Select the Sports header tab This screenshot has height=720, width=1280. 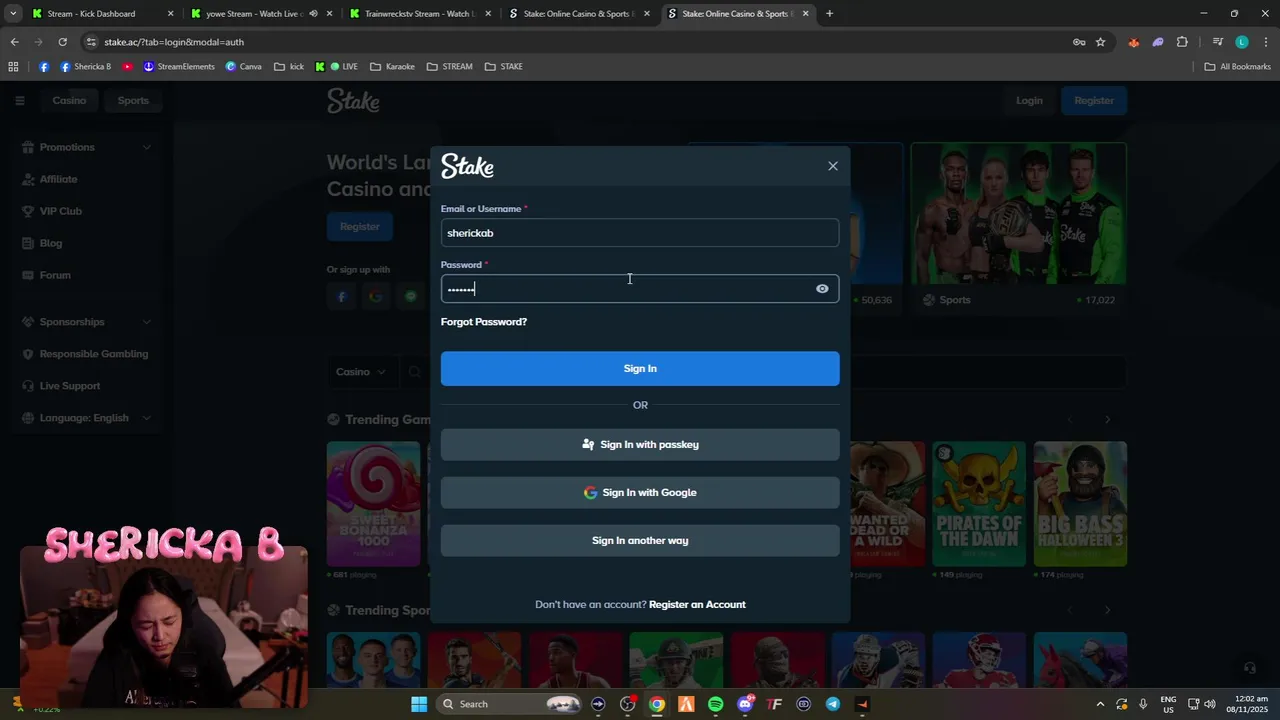click(133, 100)
